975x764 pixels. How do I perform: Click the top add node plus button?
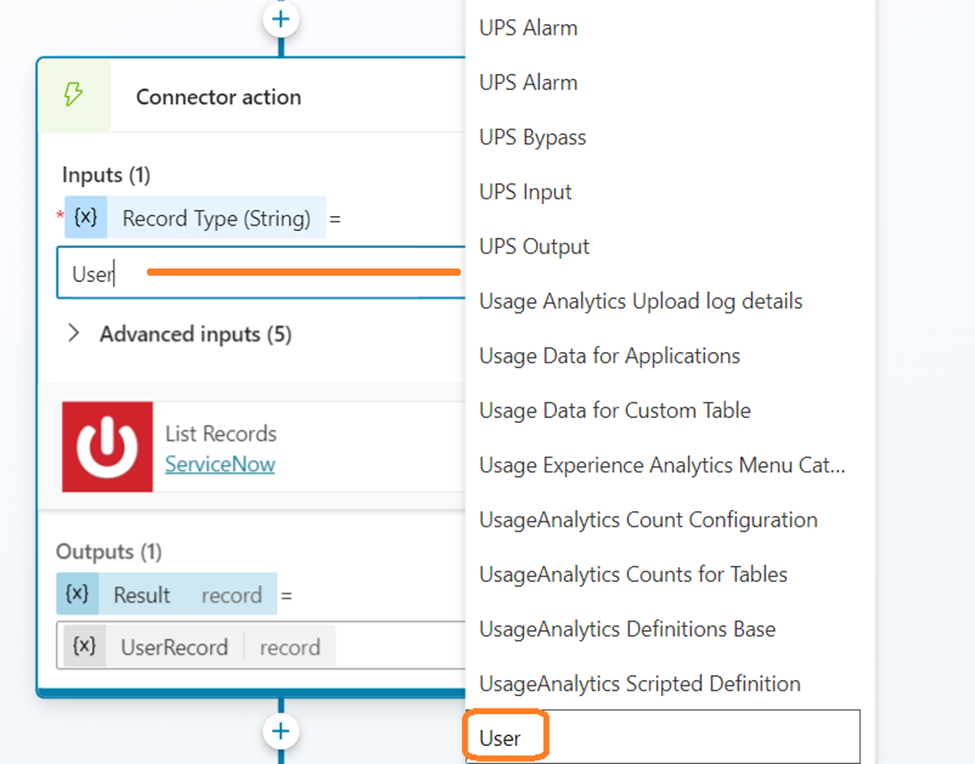click(281, 18)
